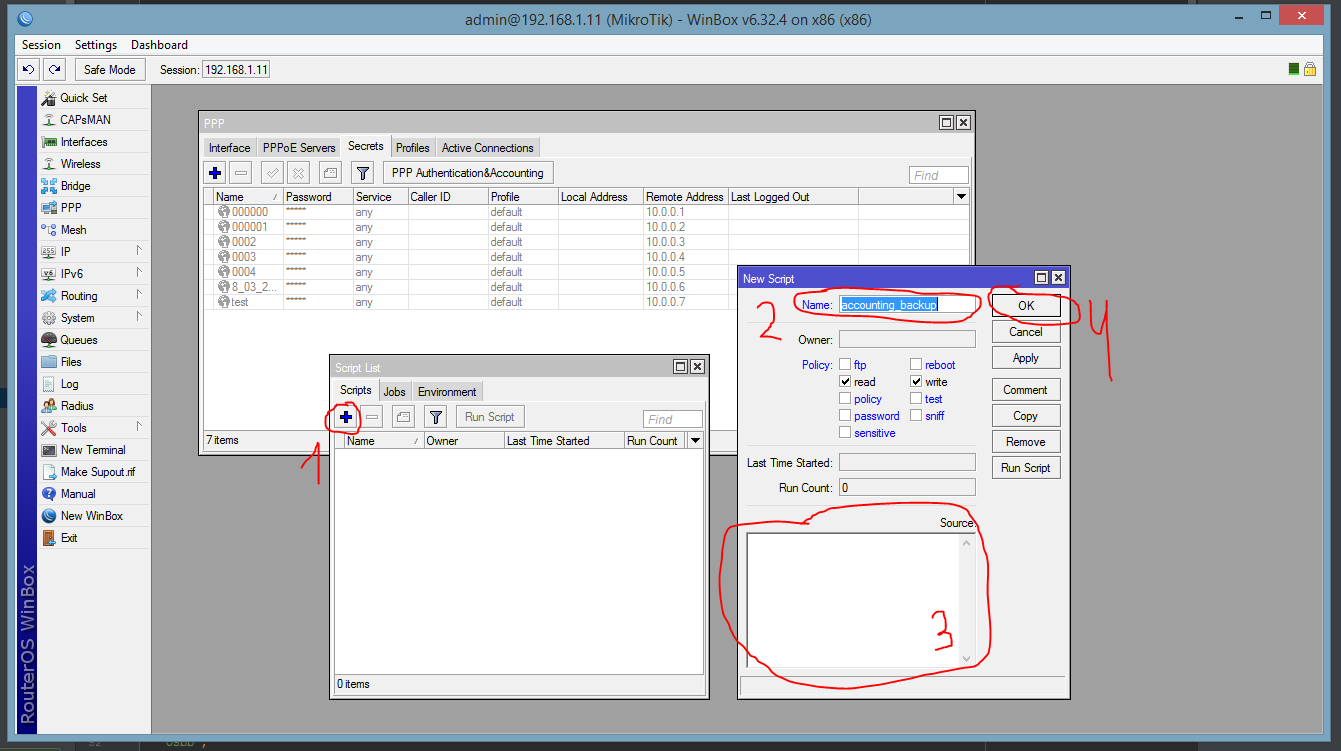1341x751 pixels.
Task: Click the filter funnel icon in Script List
Action: (x=435, y=417)
